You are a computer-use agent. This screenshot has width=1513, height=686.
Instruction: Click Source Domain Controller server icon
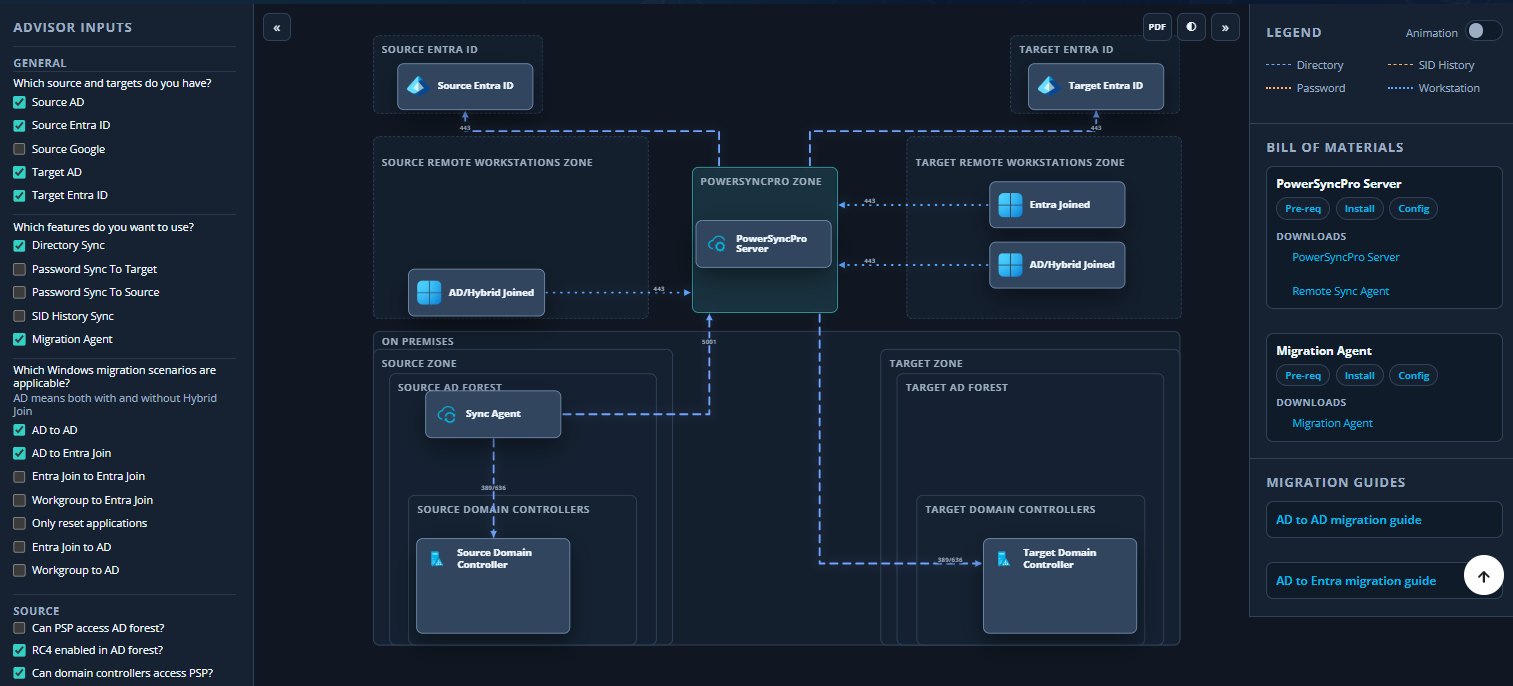coord(437,559)
